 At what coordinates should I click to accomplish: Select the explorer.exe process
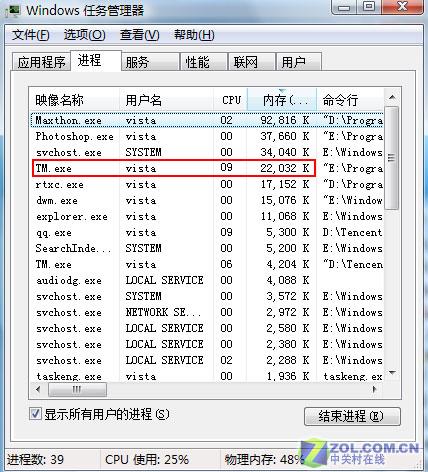(x=207, y=216)
